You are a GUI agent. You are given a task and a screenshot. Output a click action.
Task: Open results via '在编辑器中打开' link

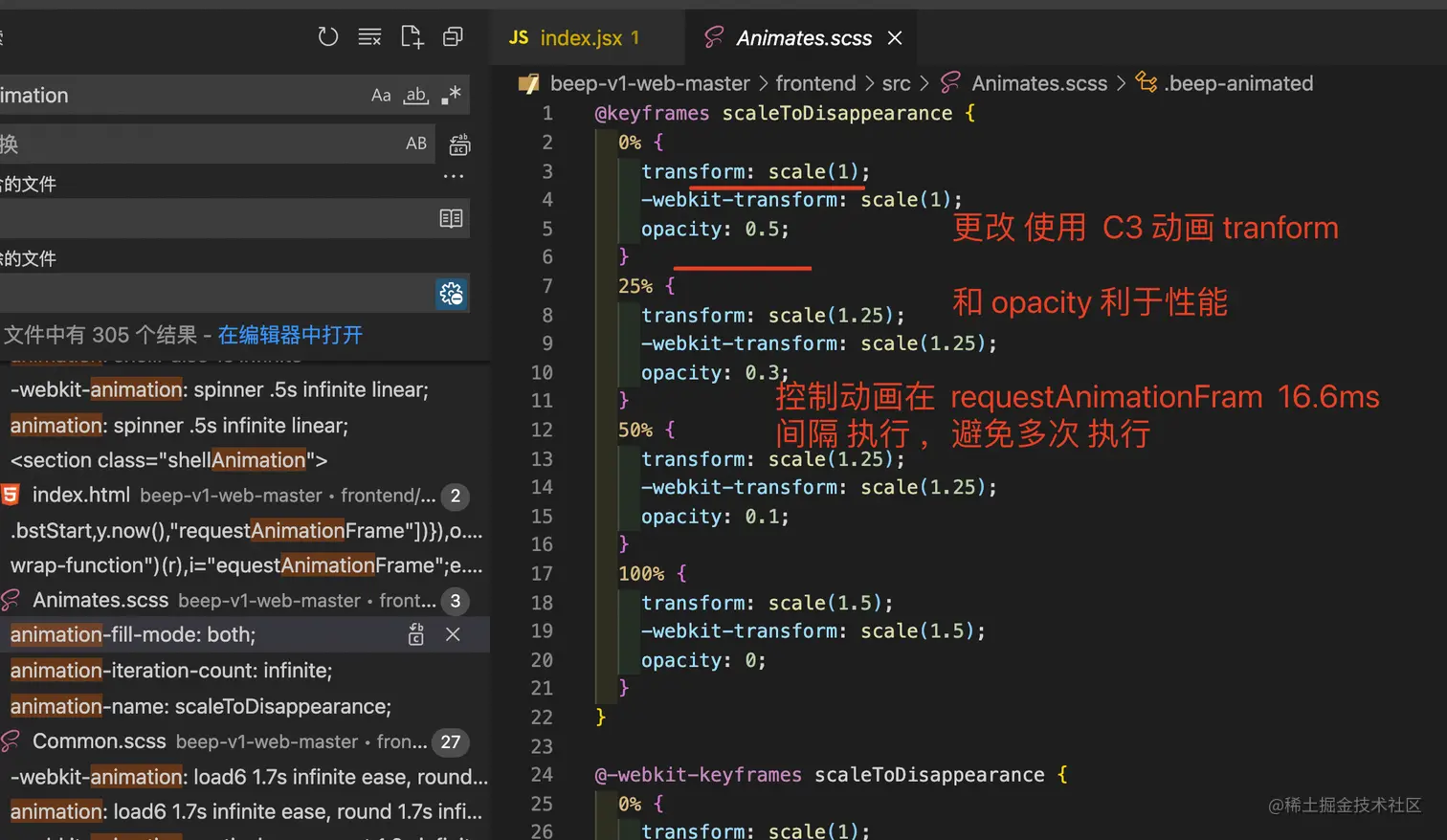click(x=290, y=335)
